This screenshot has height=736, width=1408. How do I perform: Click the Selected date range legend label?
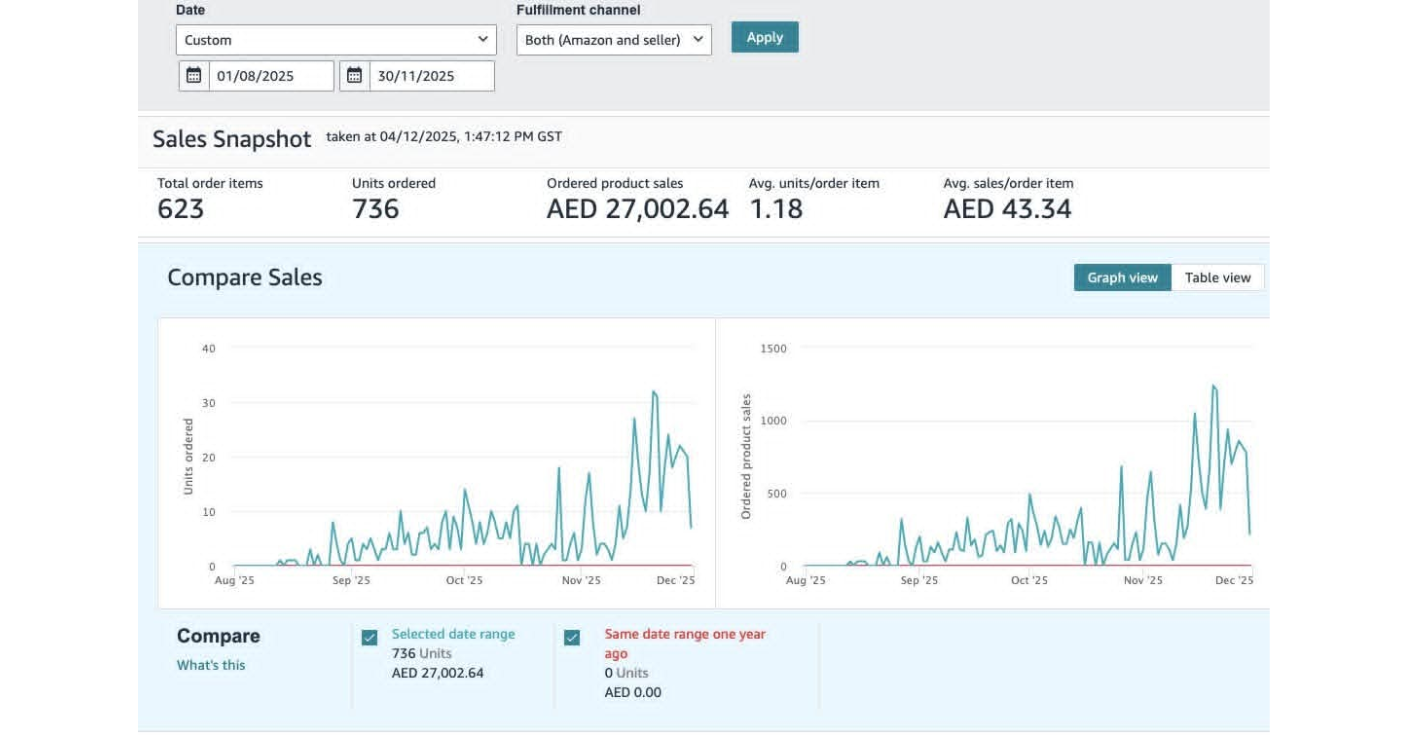pos(453,634)
